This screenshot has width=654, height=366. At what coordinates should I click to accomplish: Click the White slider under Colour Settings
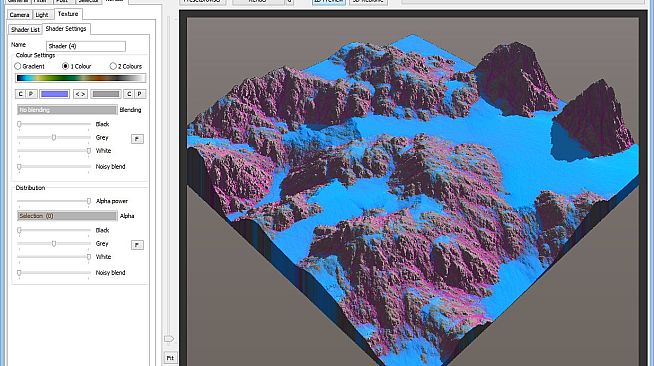coord(54,150)
